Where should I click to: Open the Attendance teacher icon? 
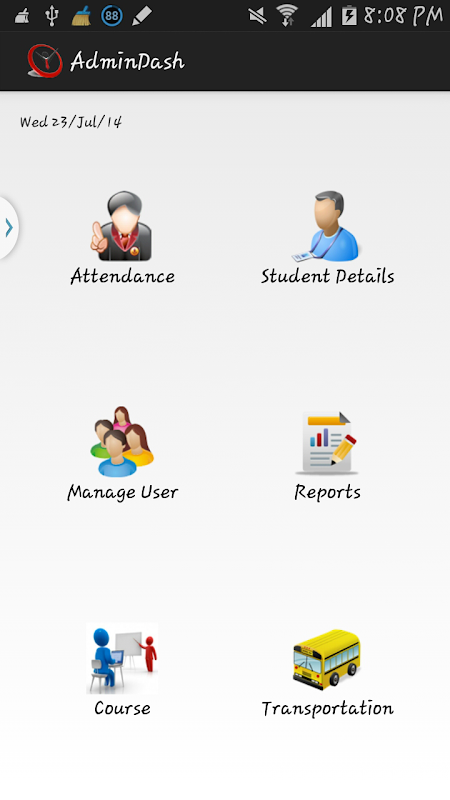(x=121, y=226)
